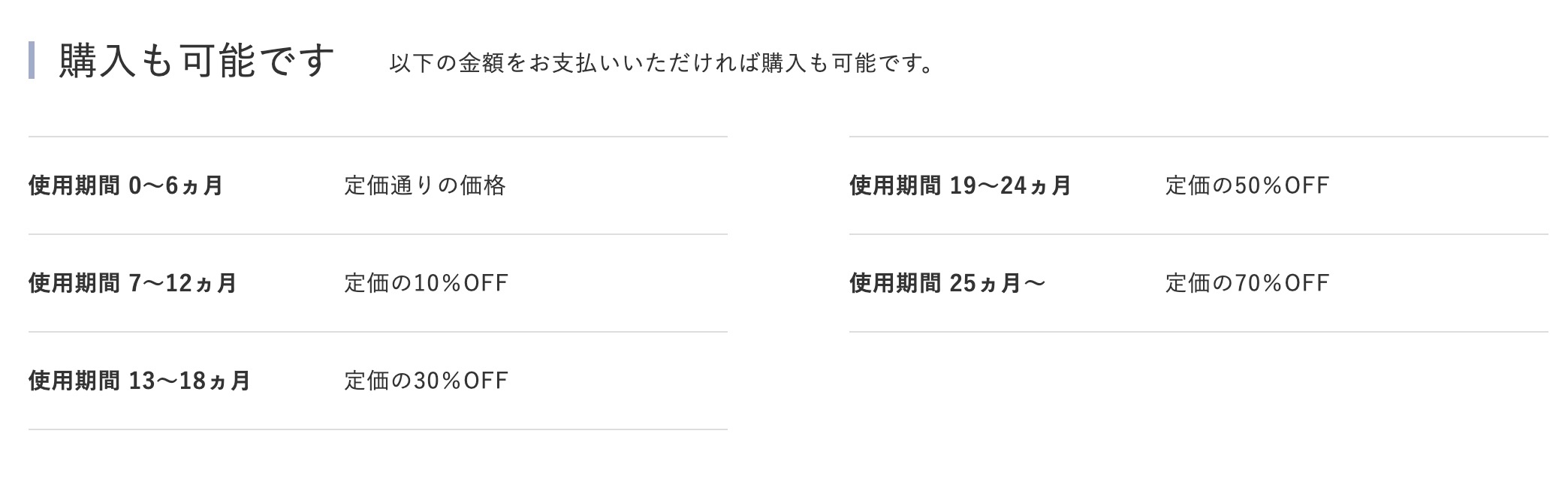The height and width of the screenshot is (491, 1568).
Task: Click '使用期間' label in the 19〜24ヵ月 row
Action: 894,185
